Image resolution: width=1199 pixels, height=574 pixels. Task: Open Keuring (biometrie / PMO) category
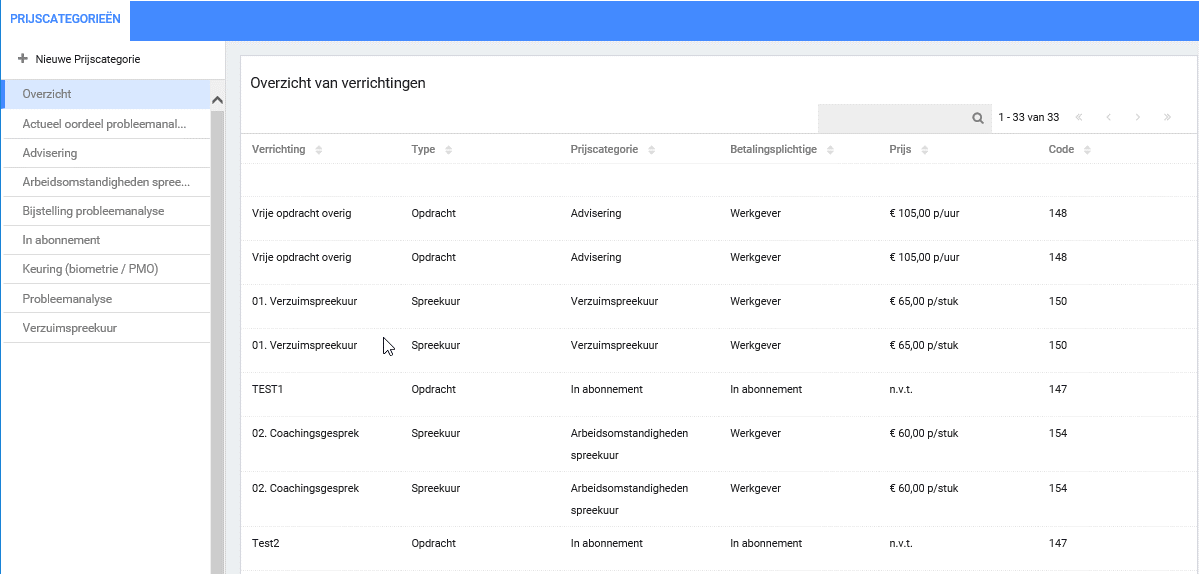click(90, 269)
